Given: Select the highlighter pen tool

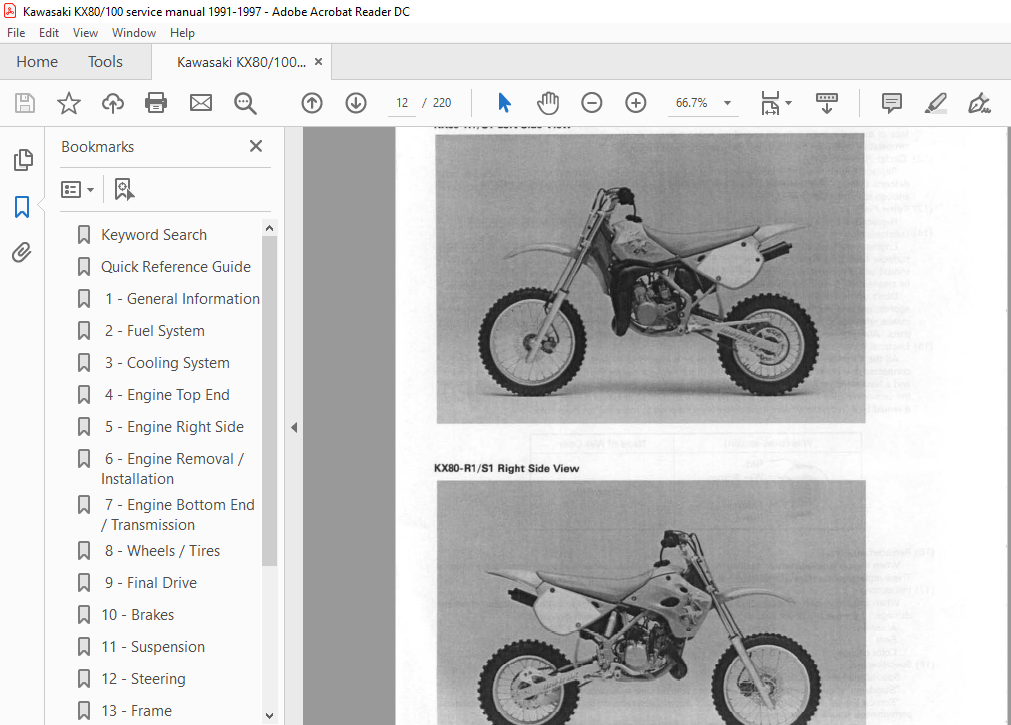Looking at the screenshot, I should 936,103.
